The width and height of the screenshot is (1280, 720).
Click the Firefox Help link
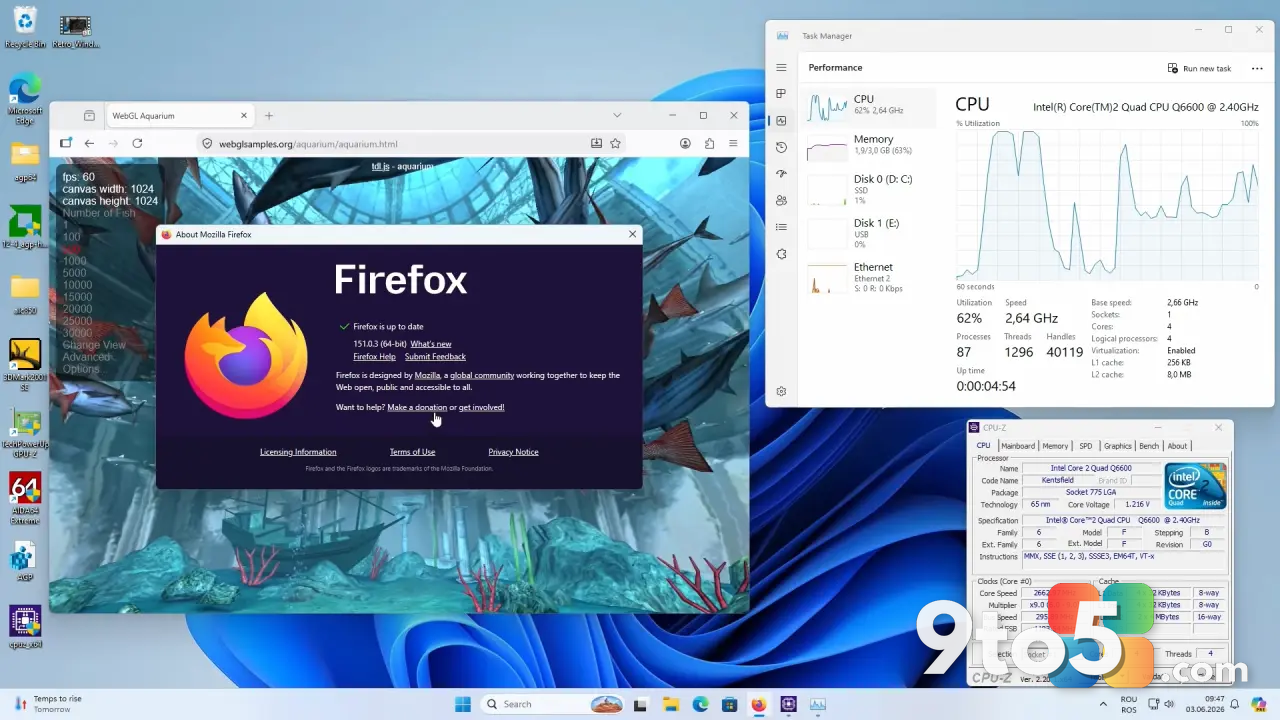pos(374,357)
